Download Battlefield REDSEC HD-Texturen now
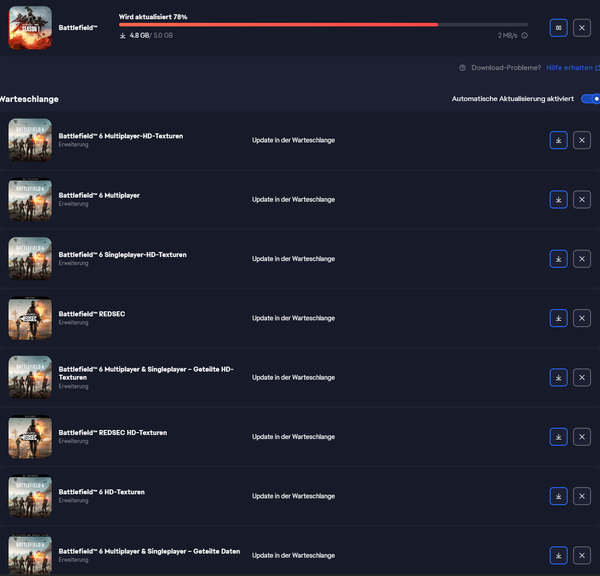 [558, 437]
